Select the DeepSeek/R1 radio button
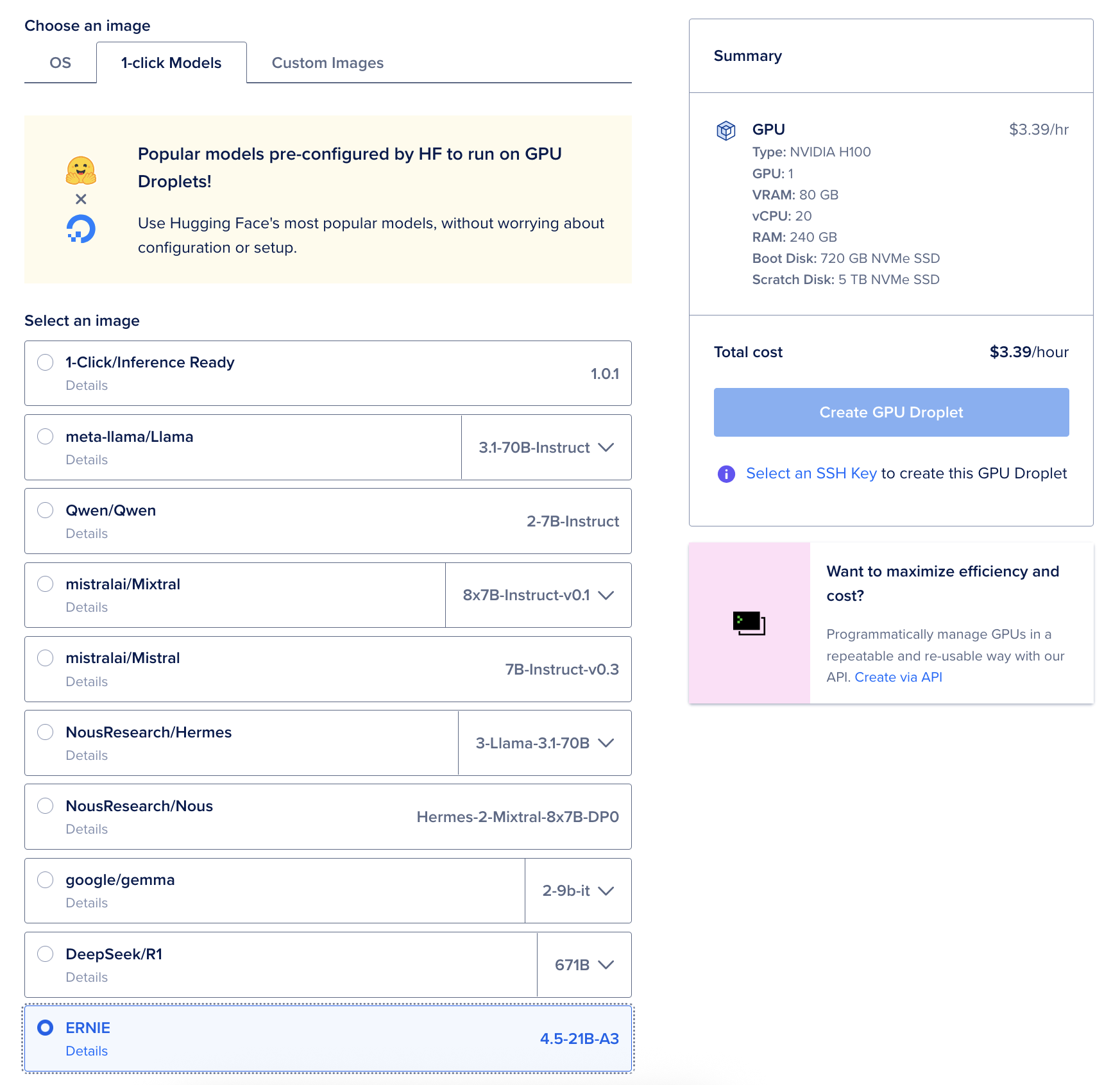The image size is (1120, 1085). (46, 954)
